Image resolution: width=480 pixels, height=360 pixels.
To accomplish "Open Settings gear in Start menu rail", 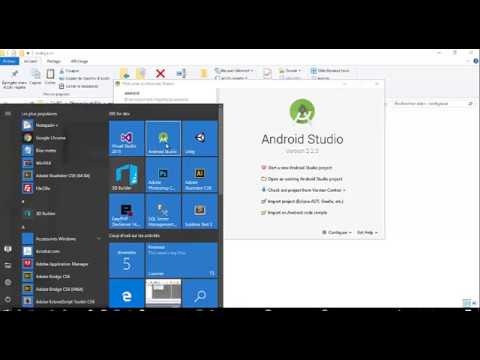I will 8,282.
